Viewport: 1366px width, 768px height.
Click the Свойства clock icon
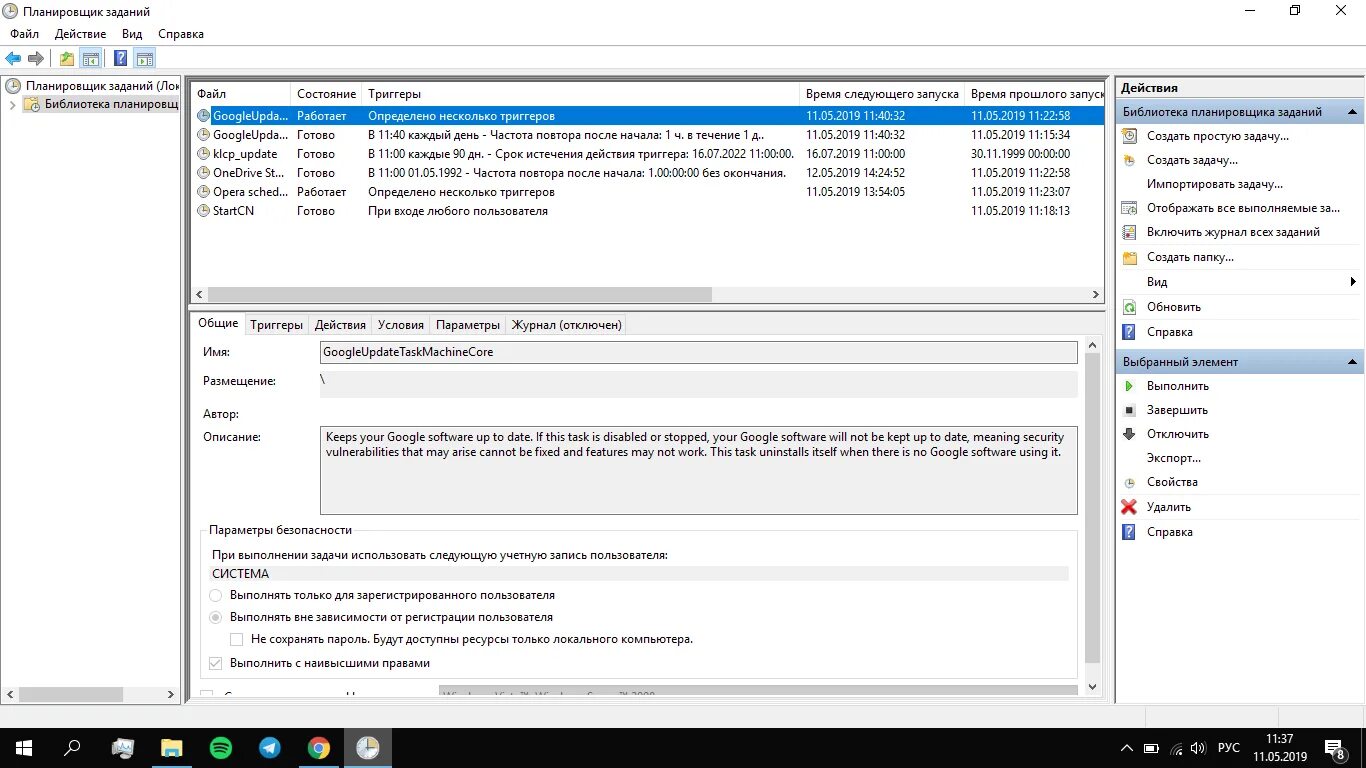[x=1129, y=482]
